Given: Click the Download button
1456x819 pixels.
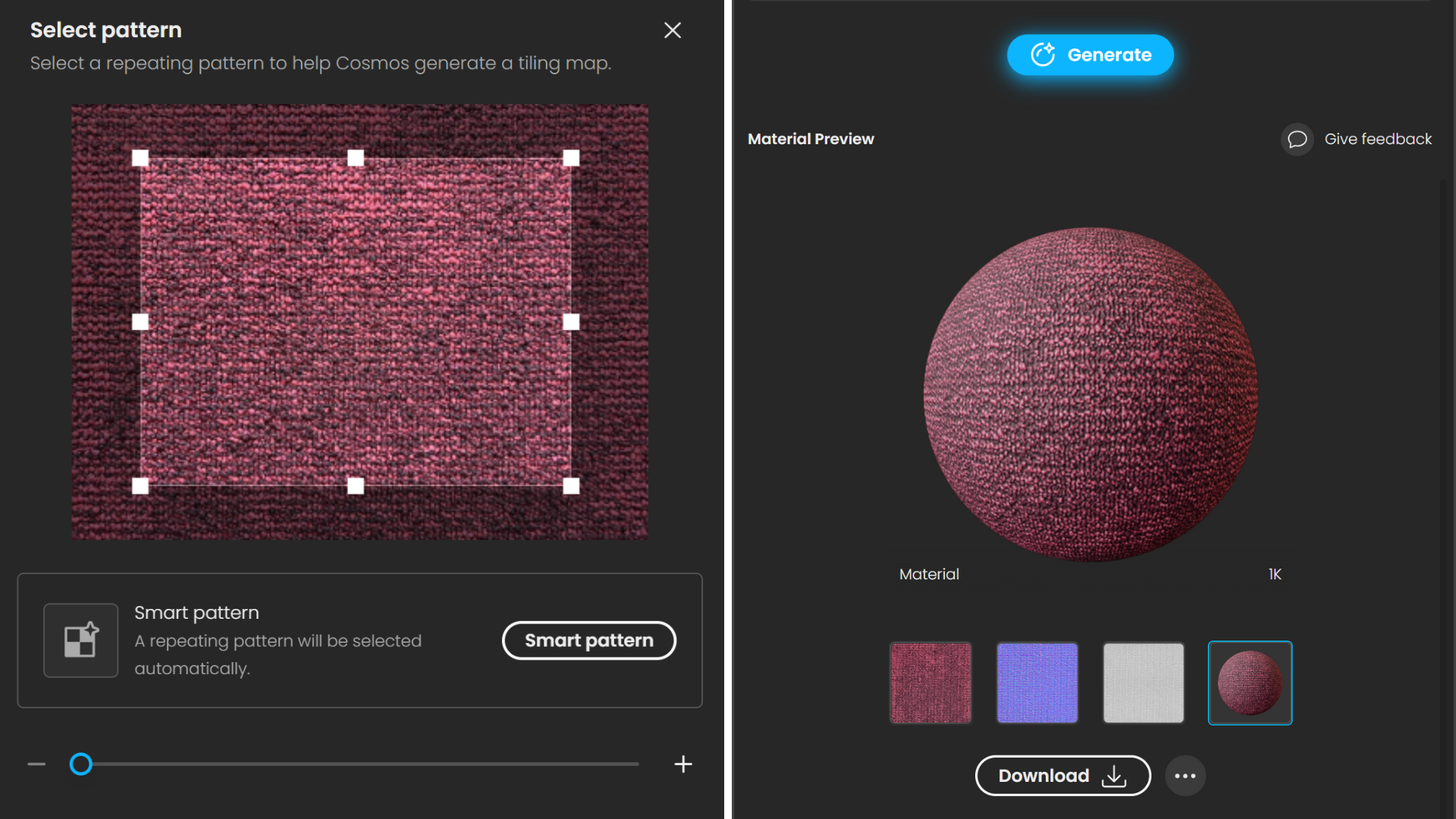Looking at the screenshot, I should click(x=1062, y=776).
